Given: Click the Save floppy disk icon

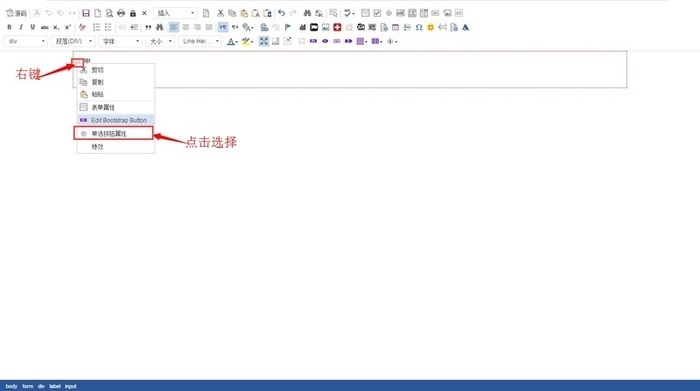Looking at the screenshot, I should pyautogui.click(x=86, y=13).
